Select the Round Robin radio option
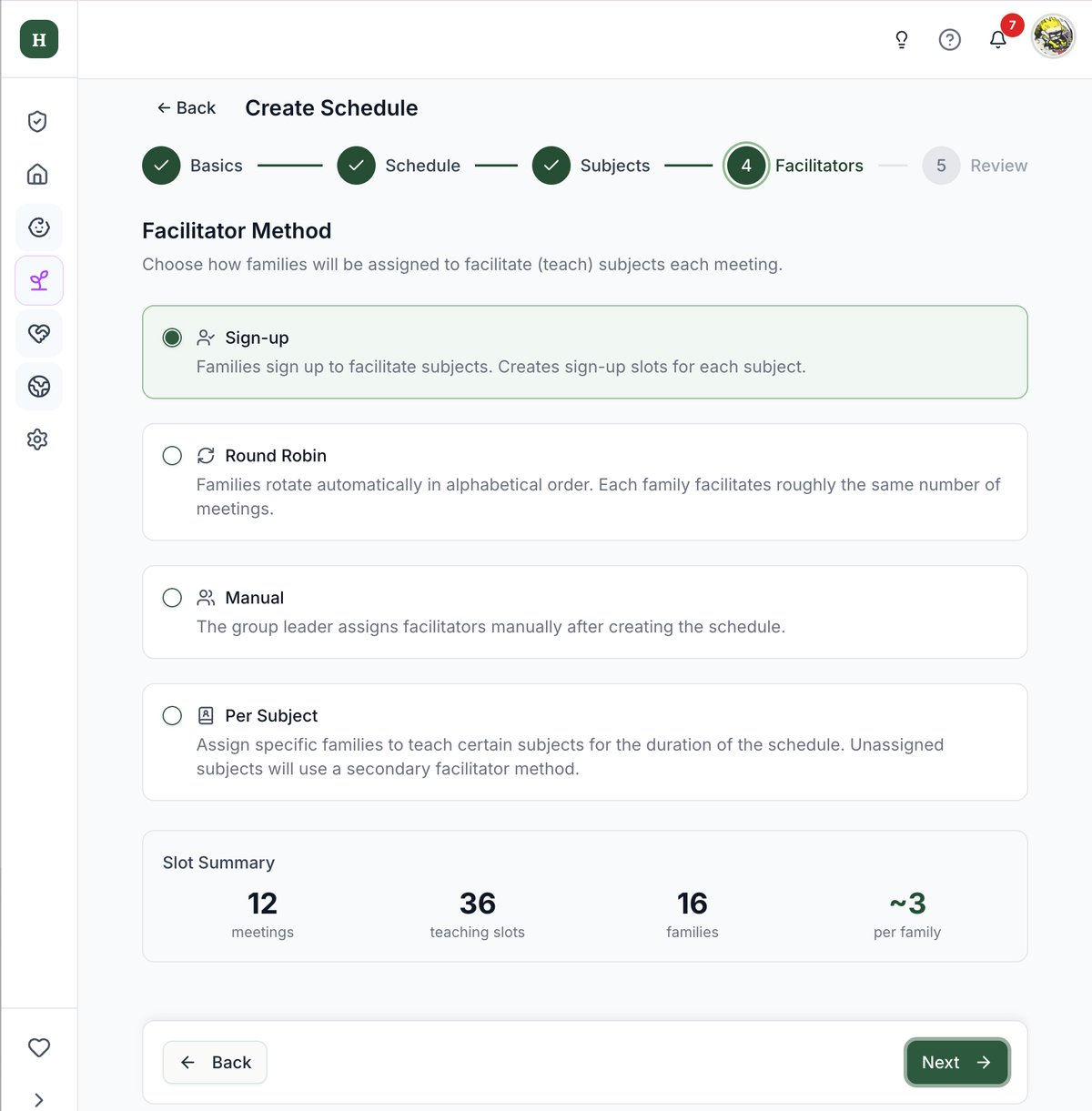The width and height of the screenshot is (1092, 1111). pyautogui.click(x=172, y=456)
